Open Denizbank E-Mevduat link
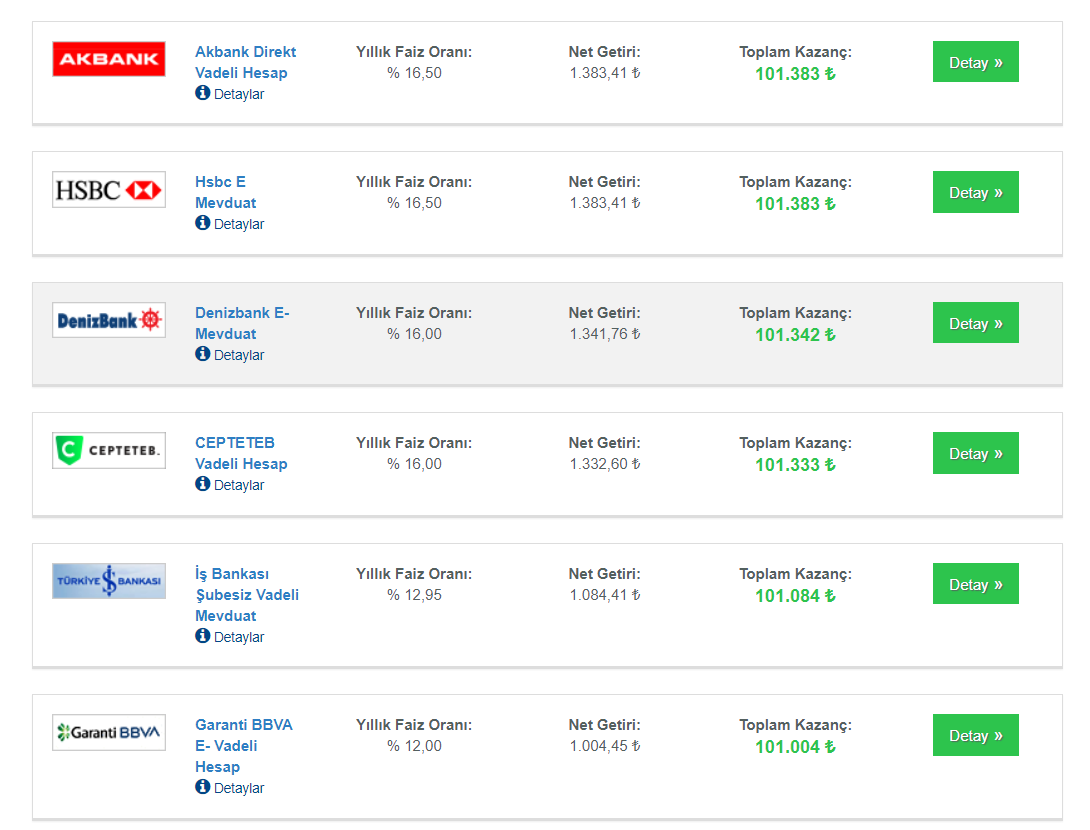1090x830 pixels. [x=242, y=323]
